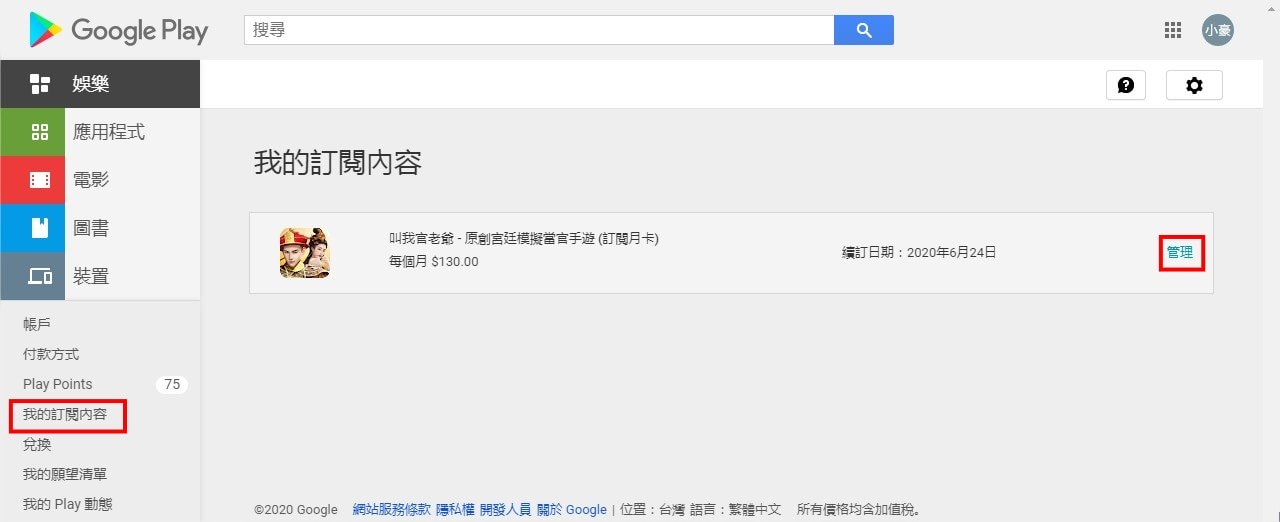
Task: Open the Google apps grid
Action: [1173, 30]
